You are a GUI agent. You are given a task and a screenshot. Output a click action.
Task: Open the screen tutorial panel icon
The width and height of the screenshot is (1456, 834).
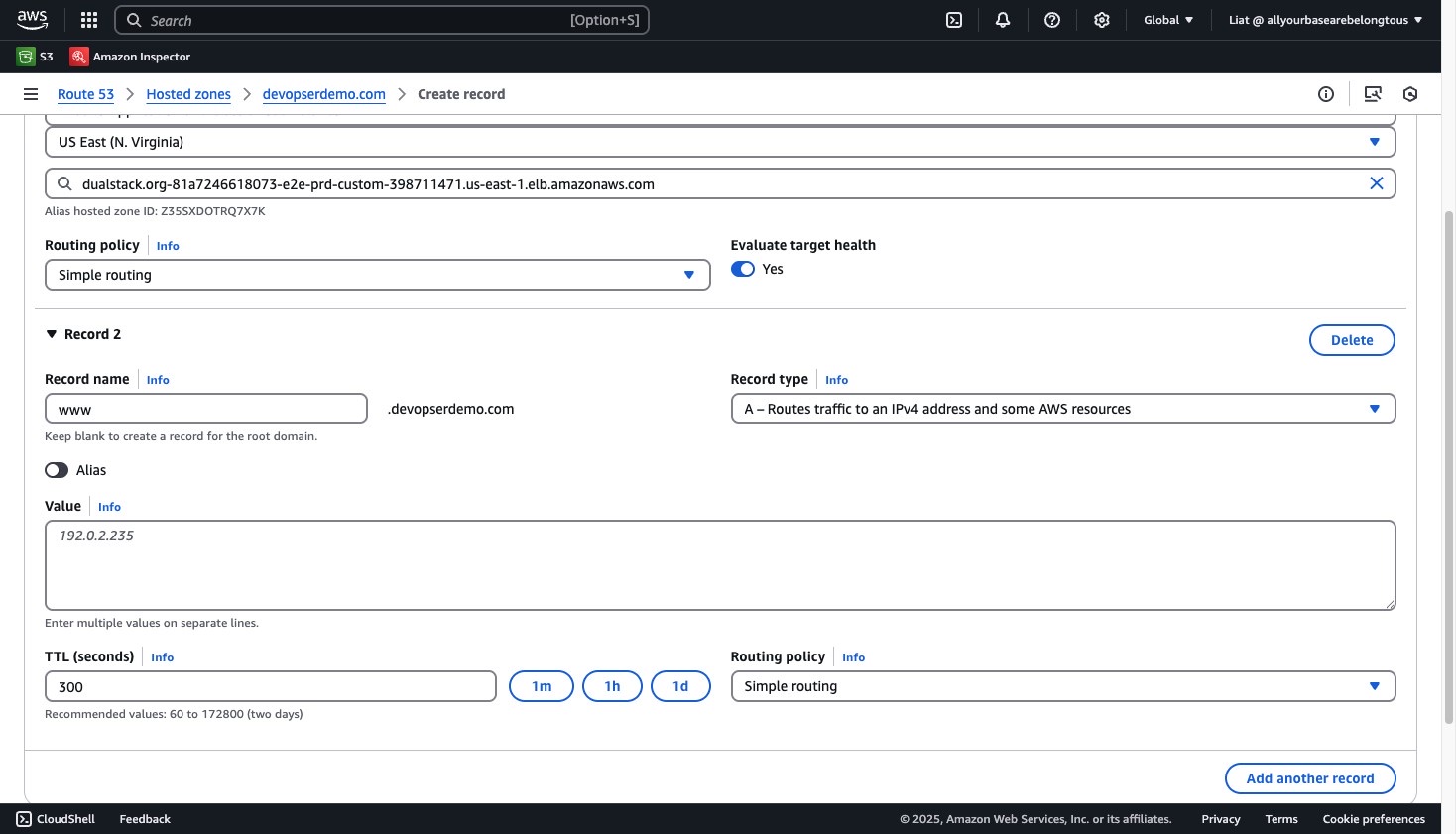(1373, 94)
